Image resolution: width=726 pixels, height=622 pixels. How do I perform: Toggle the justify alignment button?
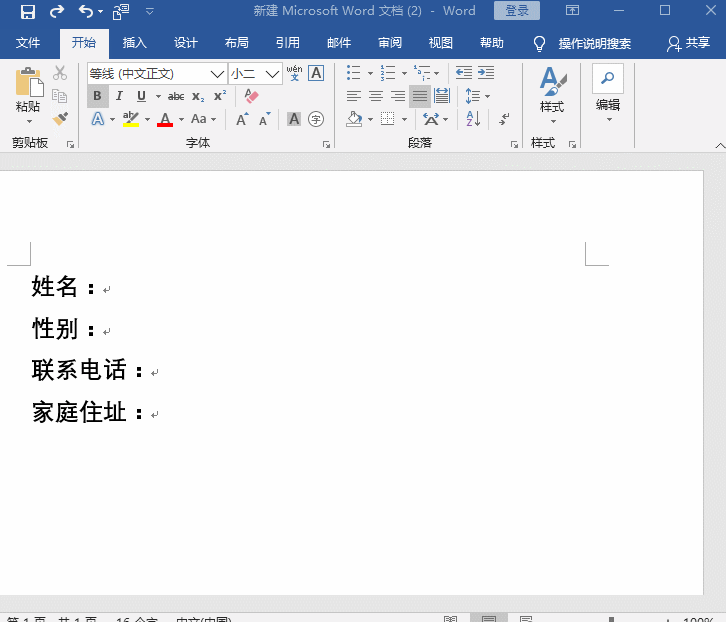click(420, 96)
